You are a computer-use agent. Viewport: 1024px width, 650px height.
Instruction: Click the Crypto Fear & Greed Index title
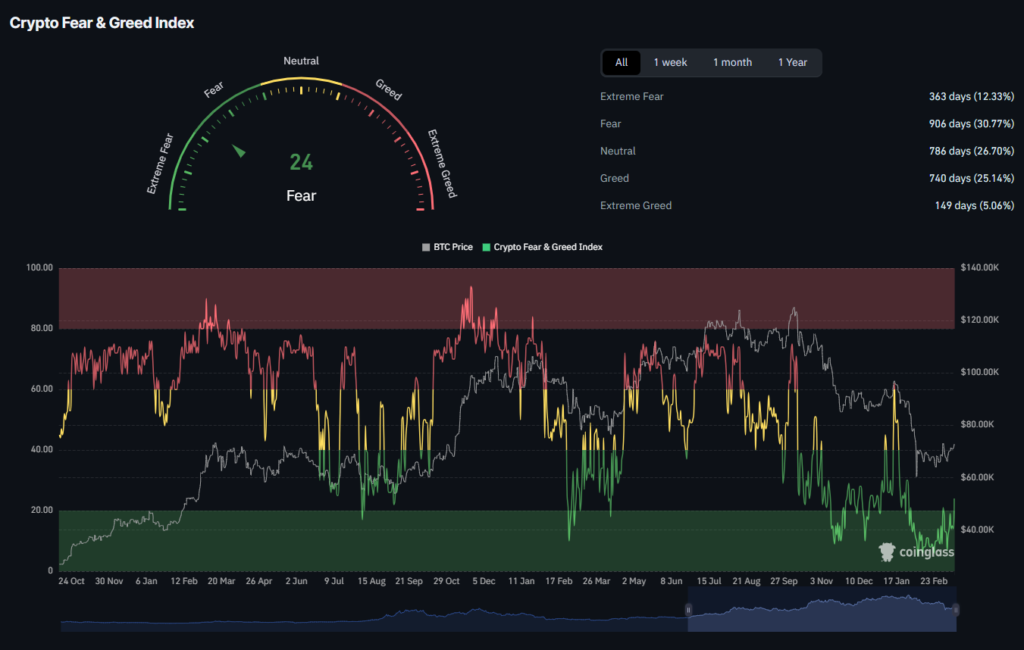coord(102,22)
